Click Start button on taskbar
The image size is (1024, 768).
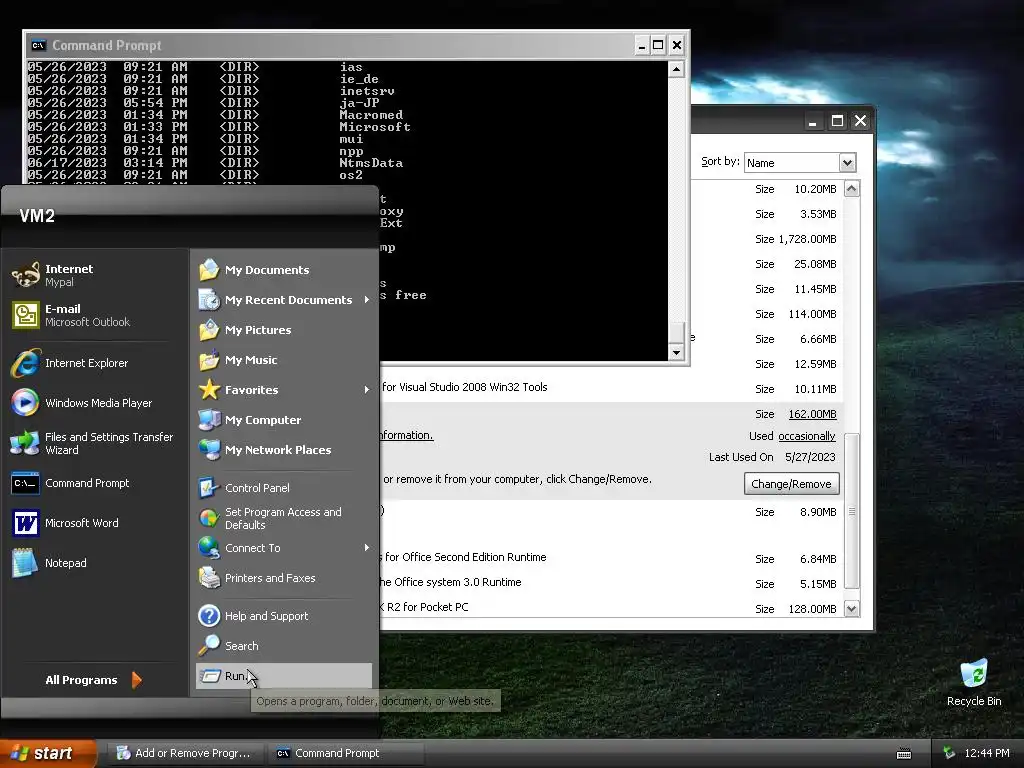[x=48, y=754]
